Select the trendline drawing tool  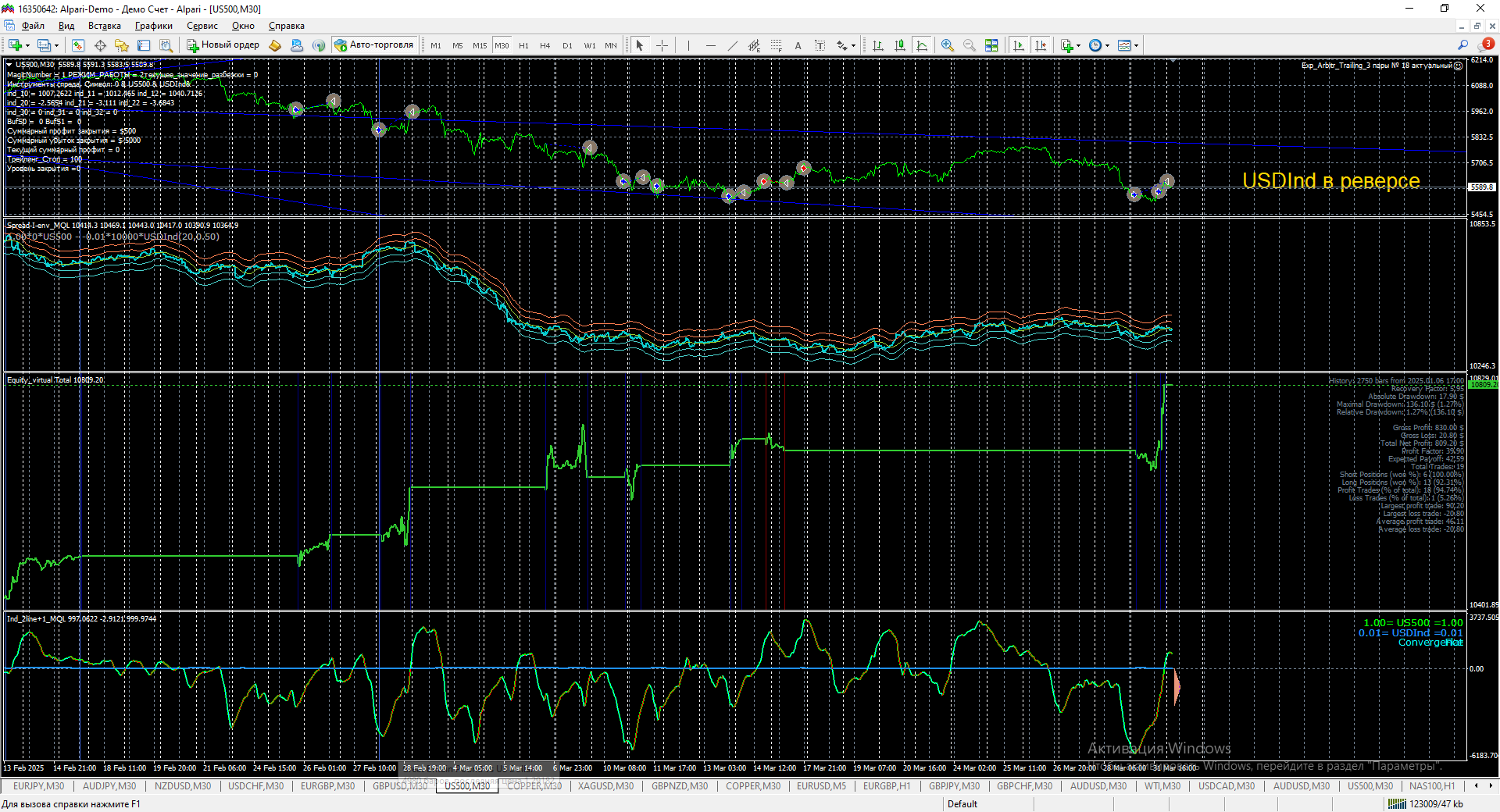tap(732, 45)
